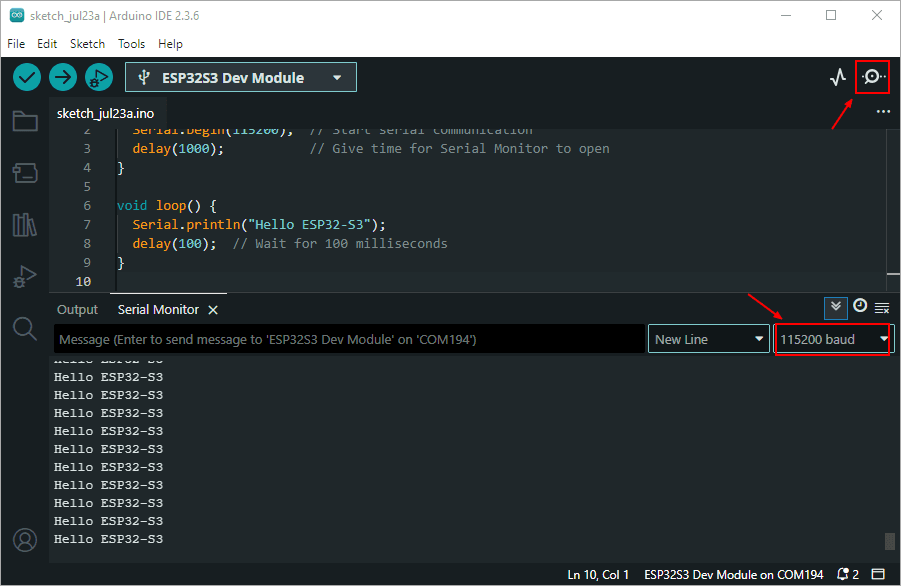Open the account profile icon
The height and width of the screenshot is (586, 901).
tap(25, 540)
